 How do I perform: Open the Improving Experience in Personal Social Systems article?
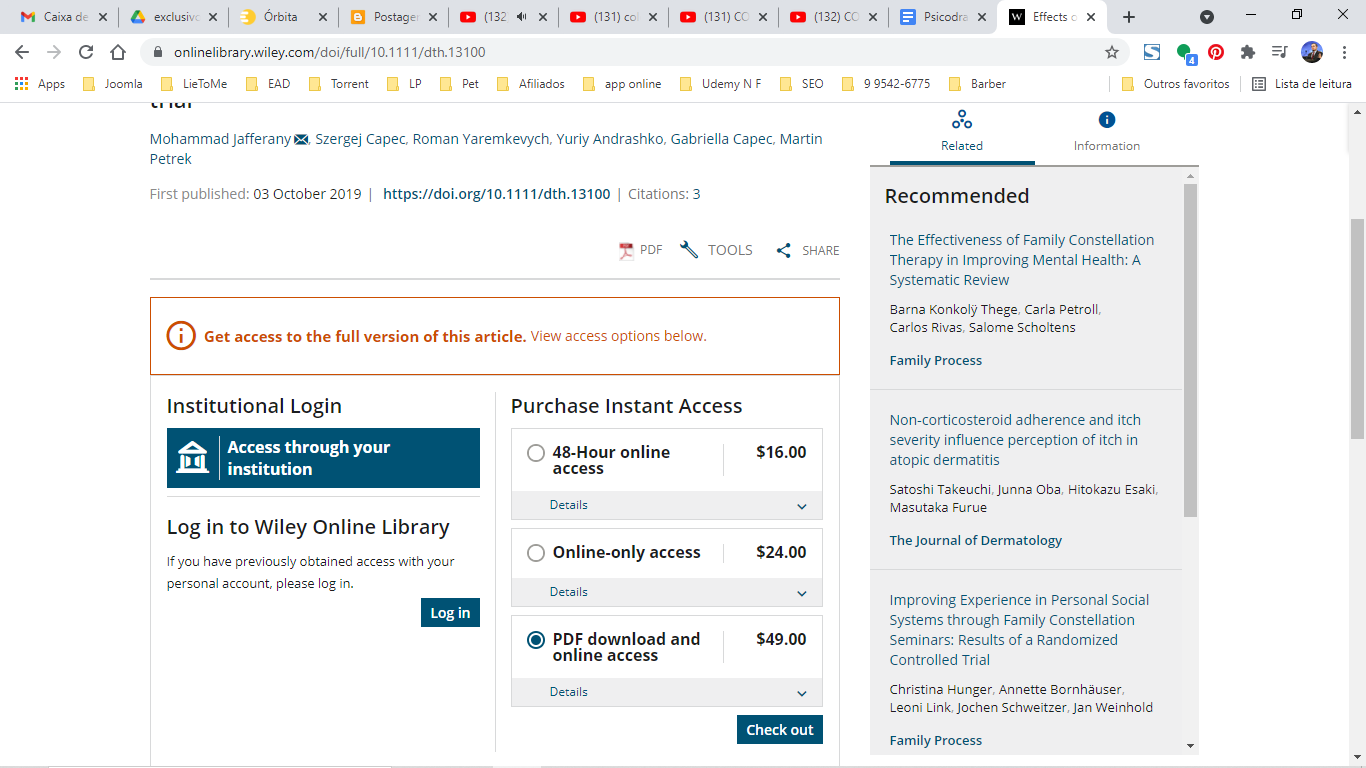pos(1020,630)
